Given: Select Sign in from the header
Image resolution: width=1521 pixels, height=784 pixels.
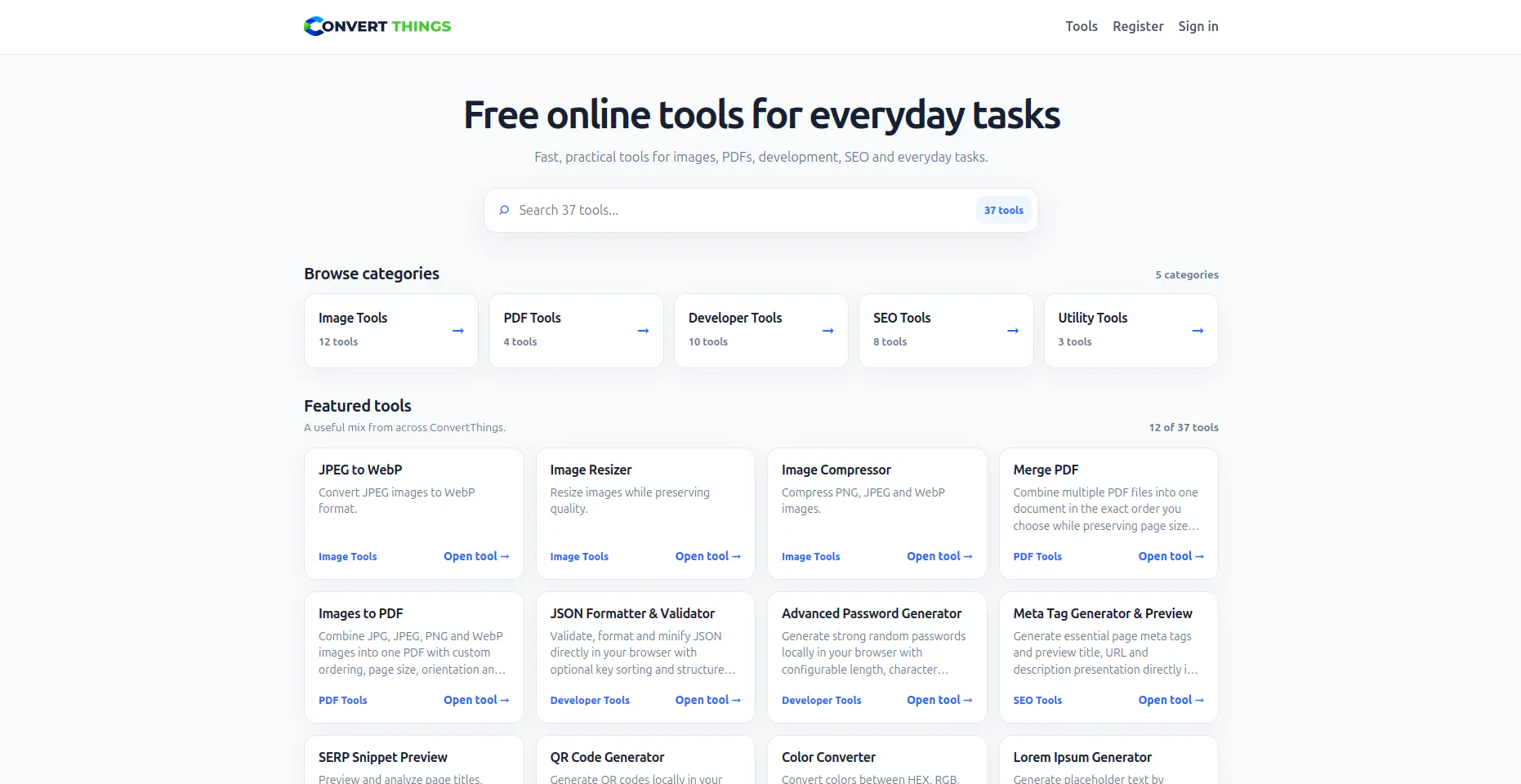Looking at the screenshot, I should tap(1198, 26).
